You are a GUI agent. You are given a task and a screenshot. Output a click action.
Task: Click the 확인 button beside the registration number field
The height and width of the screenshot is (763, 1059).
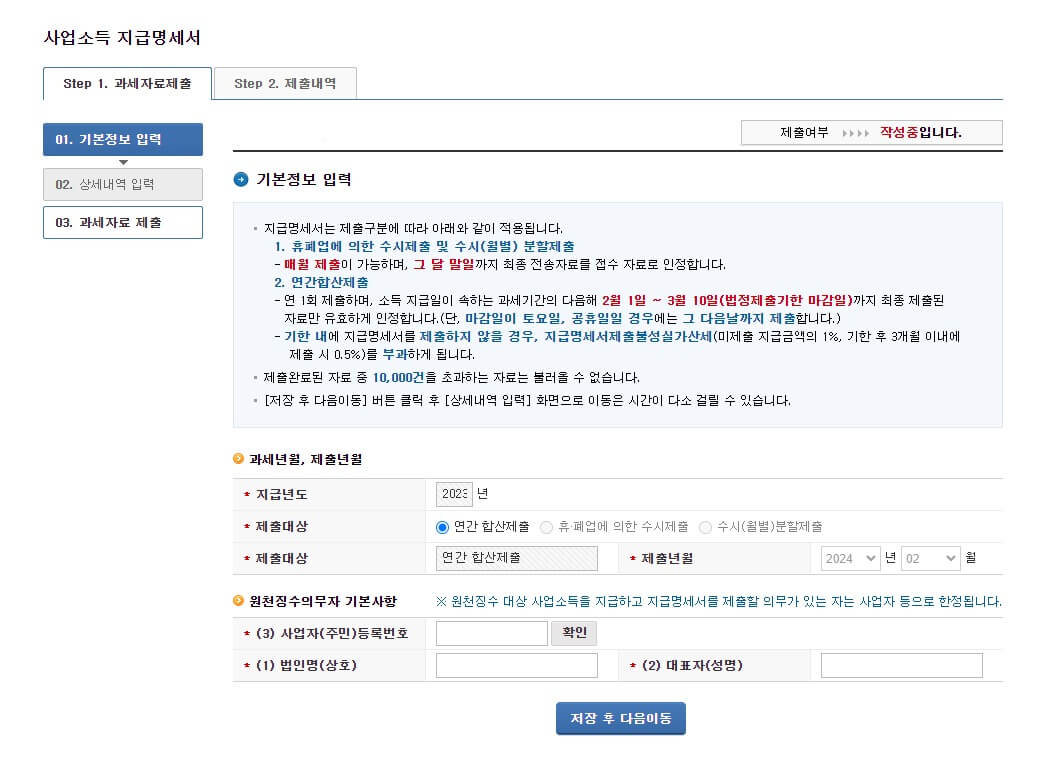pos(573,632)
